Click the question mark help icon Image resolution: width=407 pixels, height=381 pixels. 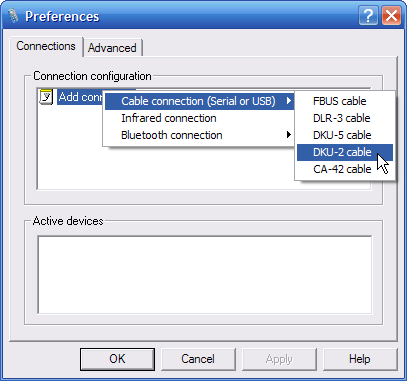click(x=368, y=16)
